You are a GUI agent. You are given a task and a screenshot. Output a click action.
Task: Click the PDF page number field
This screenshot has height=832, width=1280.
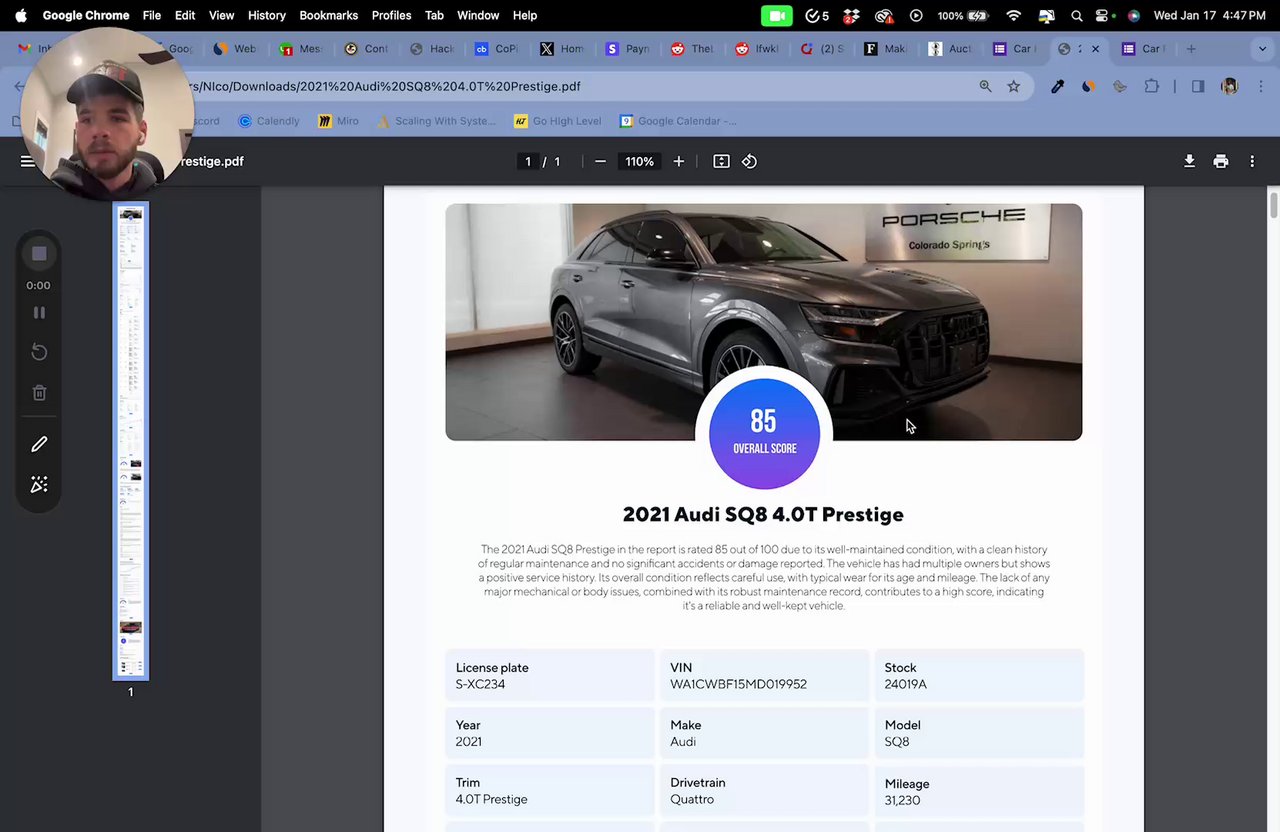pyautogui.click(x=528, y=161)
